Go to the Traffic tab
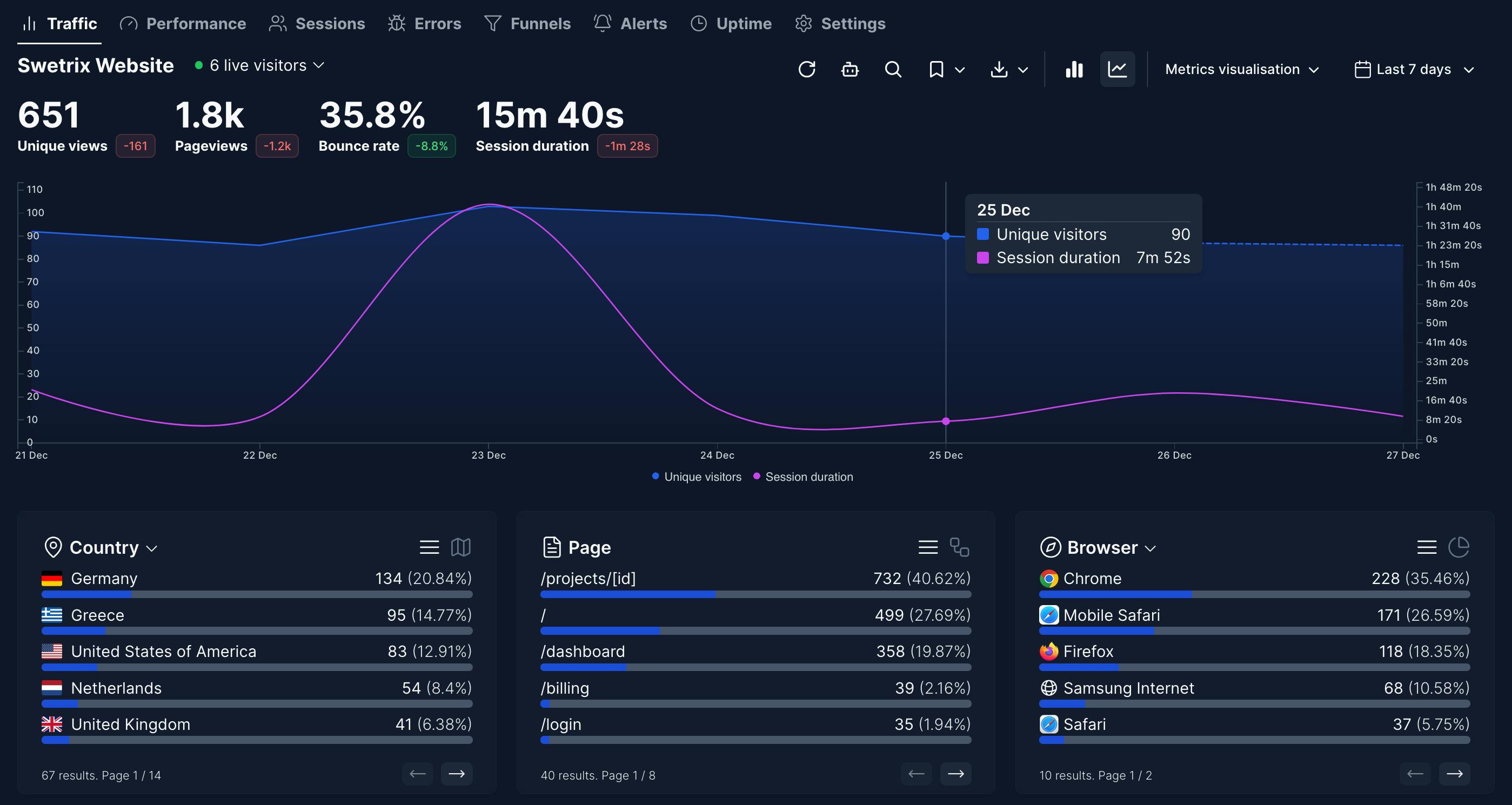 [59, 23]
